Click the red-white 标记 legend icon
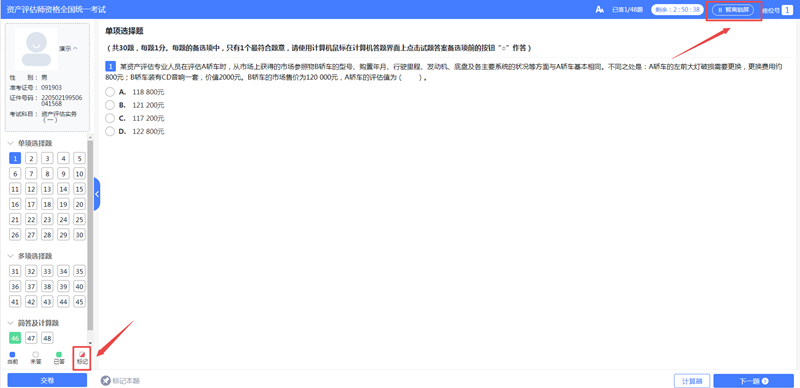 pos(82,354)
